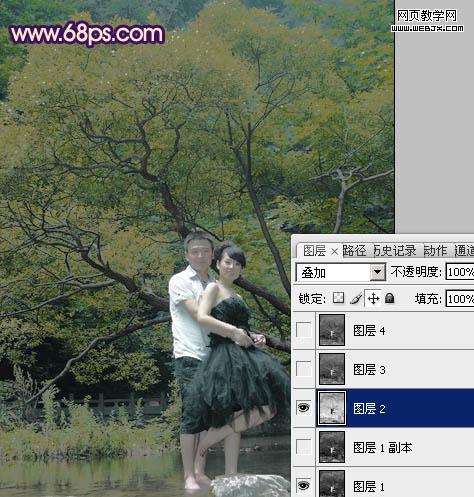
Task: Click lock all padlock icon
Action: point(389,298)
